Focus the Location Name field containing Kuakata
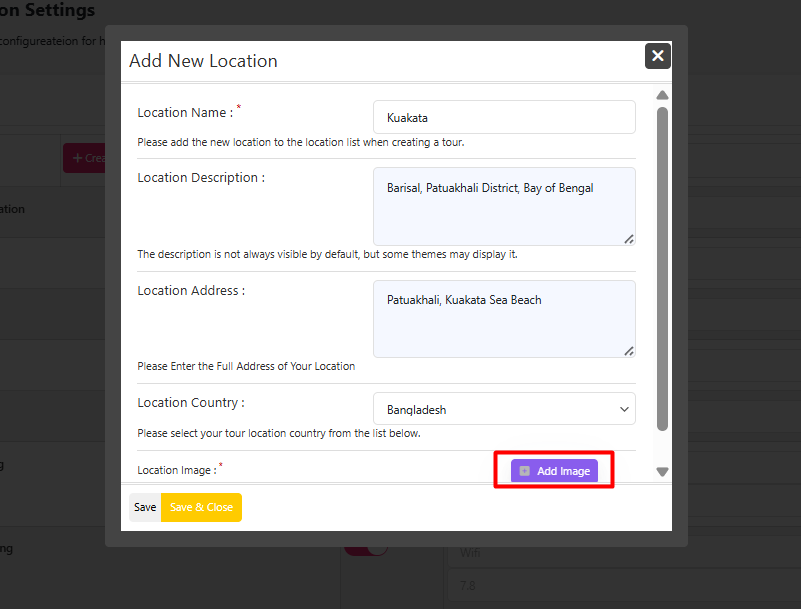The image size is (801, 609). tap(504, 117)
